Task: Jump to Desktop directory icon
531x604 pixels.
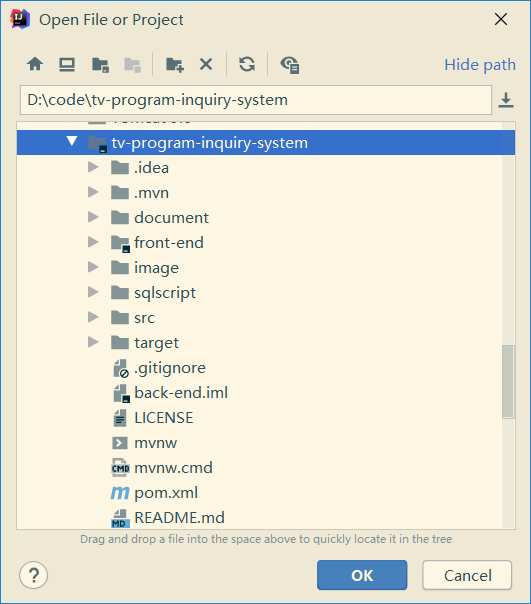Action: [x=67, y=64]
